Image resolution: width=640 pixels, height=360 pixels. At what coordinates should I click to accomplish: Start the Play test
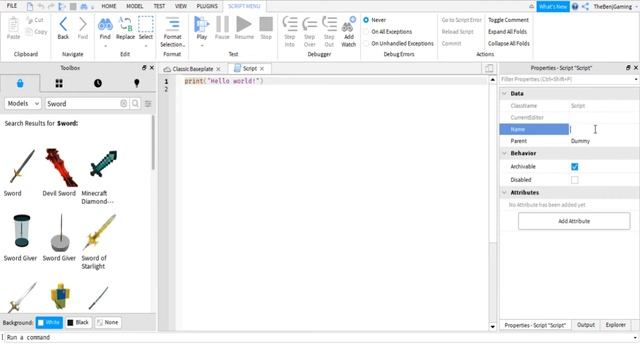pos(201,24)
